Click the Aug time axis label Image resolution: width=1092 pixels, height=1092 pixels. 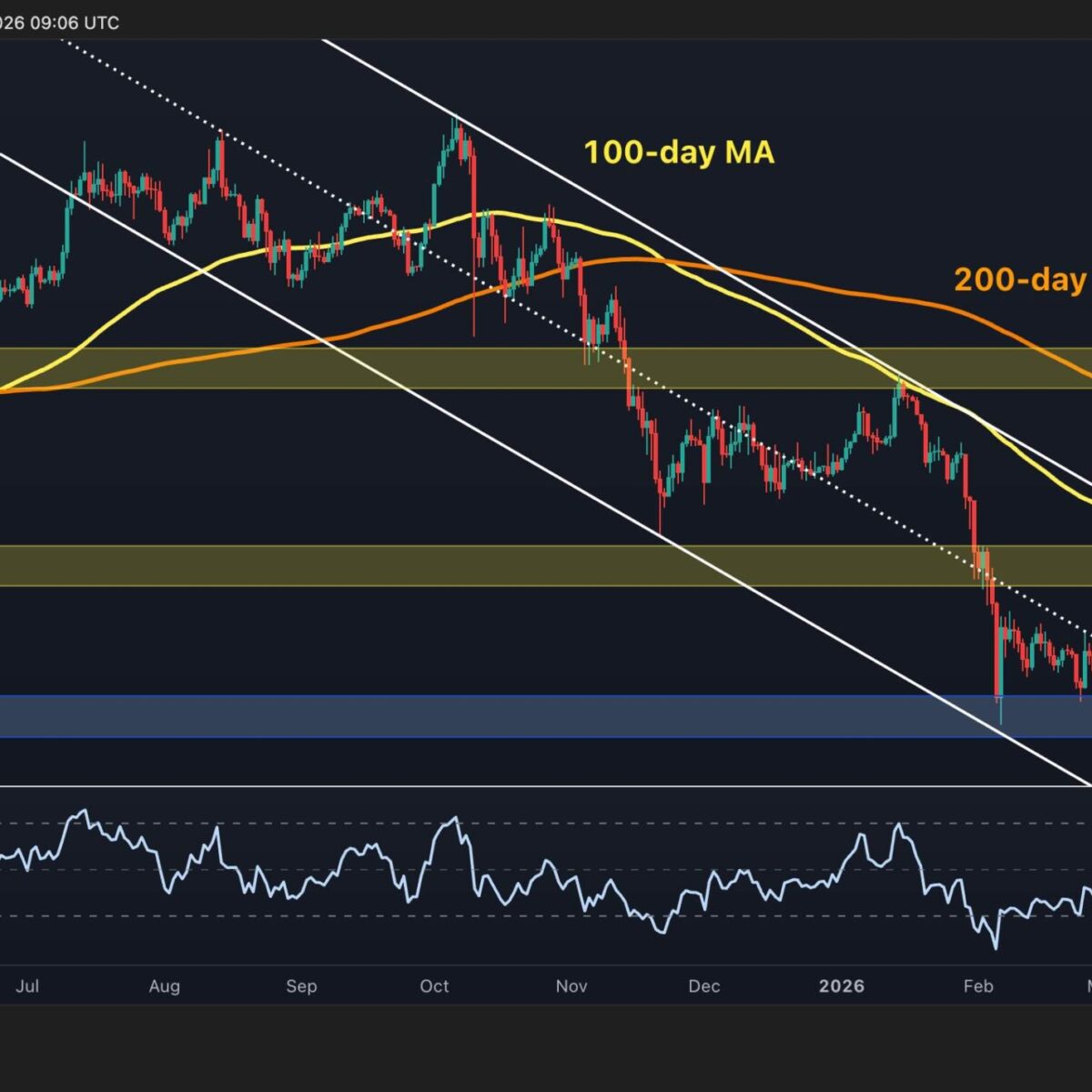click(165, 986)
